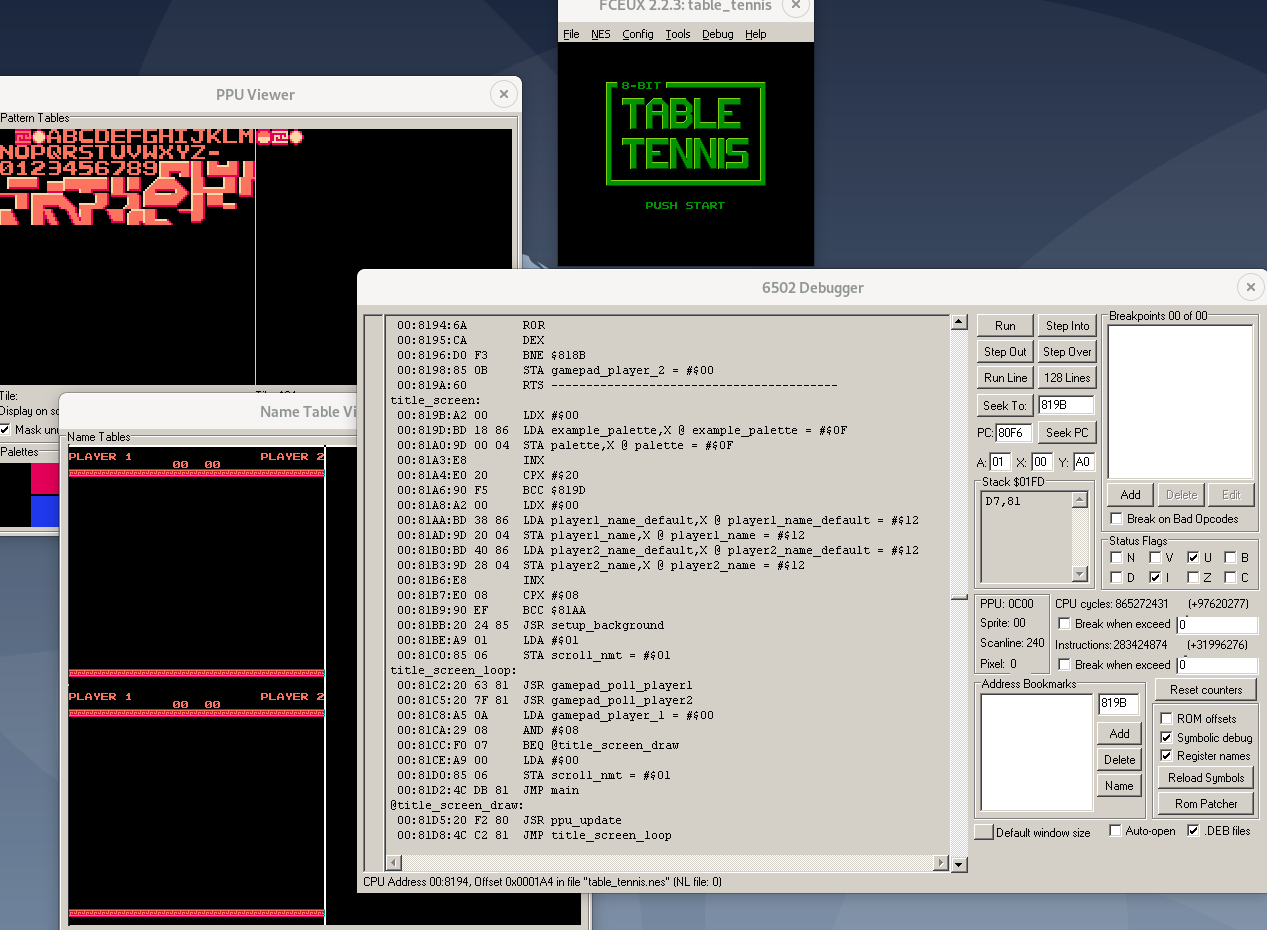
Task: Click the Step Into button
Action: click(x=1067, y=326)
